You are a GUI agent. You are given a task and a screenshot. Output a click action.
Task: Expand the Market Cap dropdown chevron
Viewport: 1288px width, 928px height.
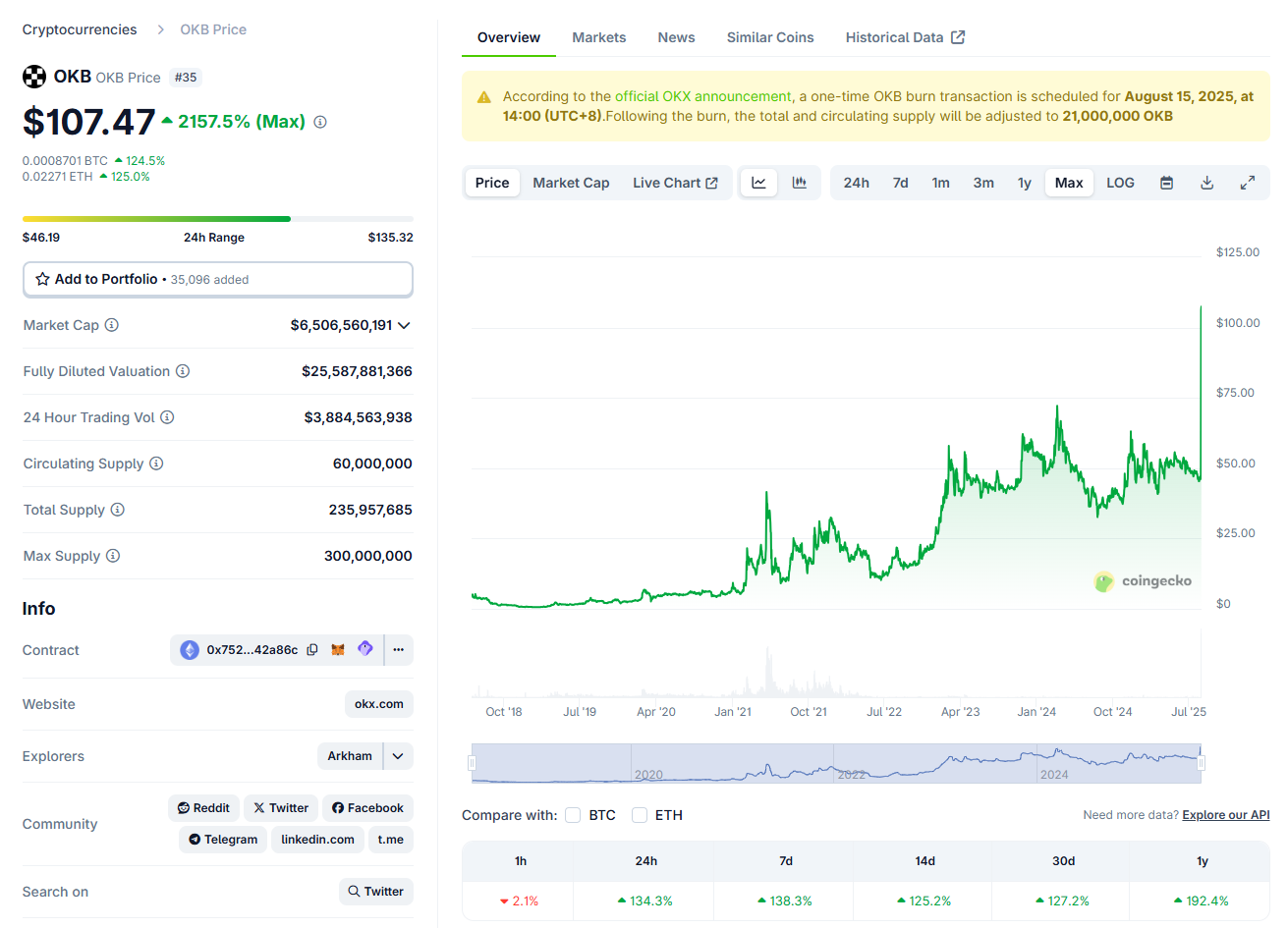pos(404,325)
